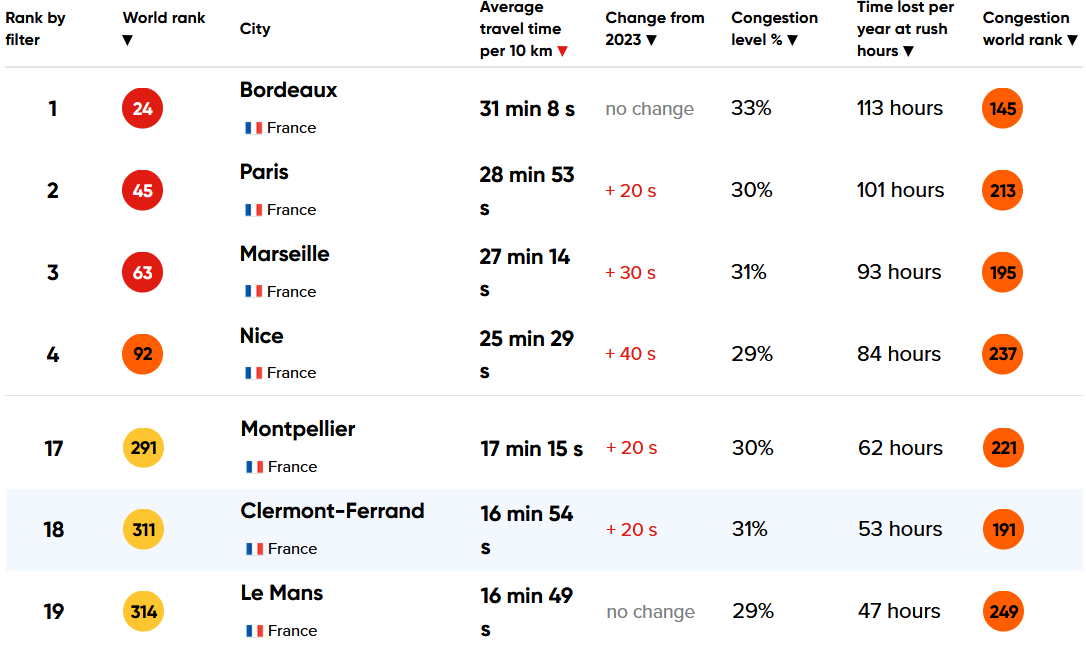This screenshot has width=1086, height=651.
Task: Click Bordeaux world rank 24 badge
Action: (142, 109)
